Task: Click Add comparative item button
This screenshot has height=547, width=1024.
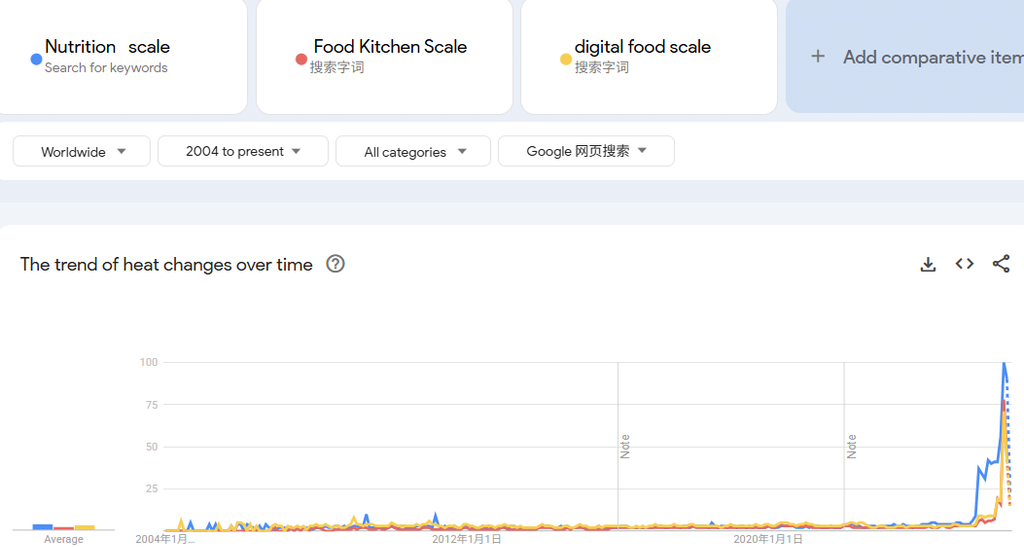Action: 905,57
